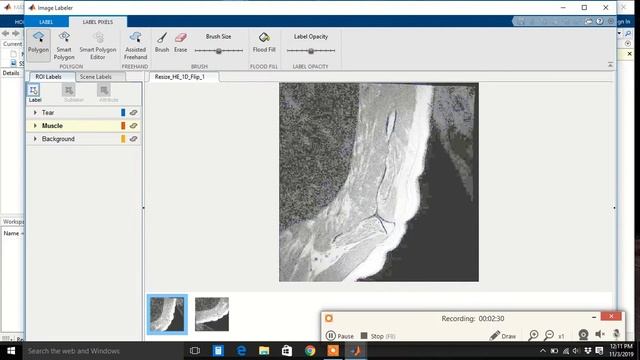Toggle visibility of the Muscle label
The height and width of the screenshot is (360, 640).
click(x=133, y=126)
